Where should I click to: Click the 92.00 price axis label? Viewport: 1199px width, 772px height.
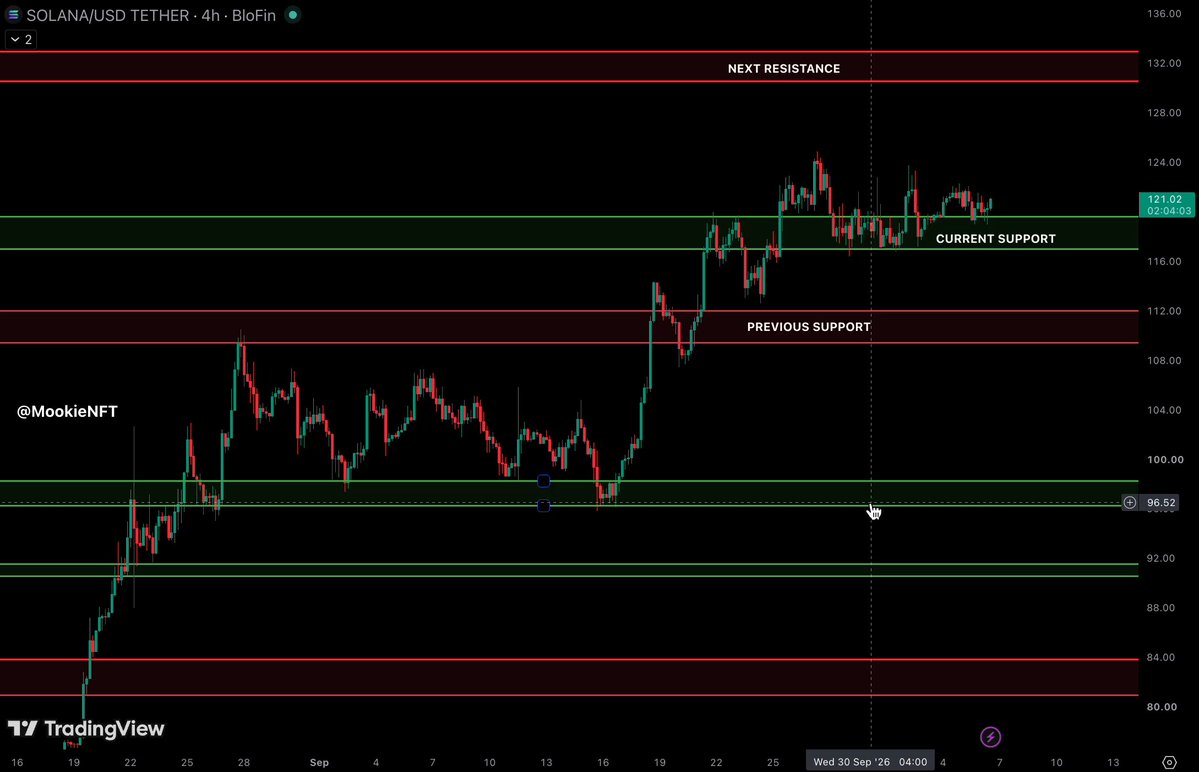pos(1162,559)
